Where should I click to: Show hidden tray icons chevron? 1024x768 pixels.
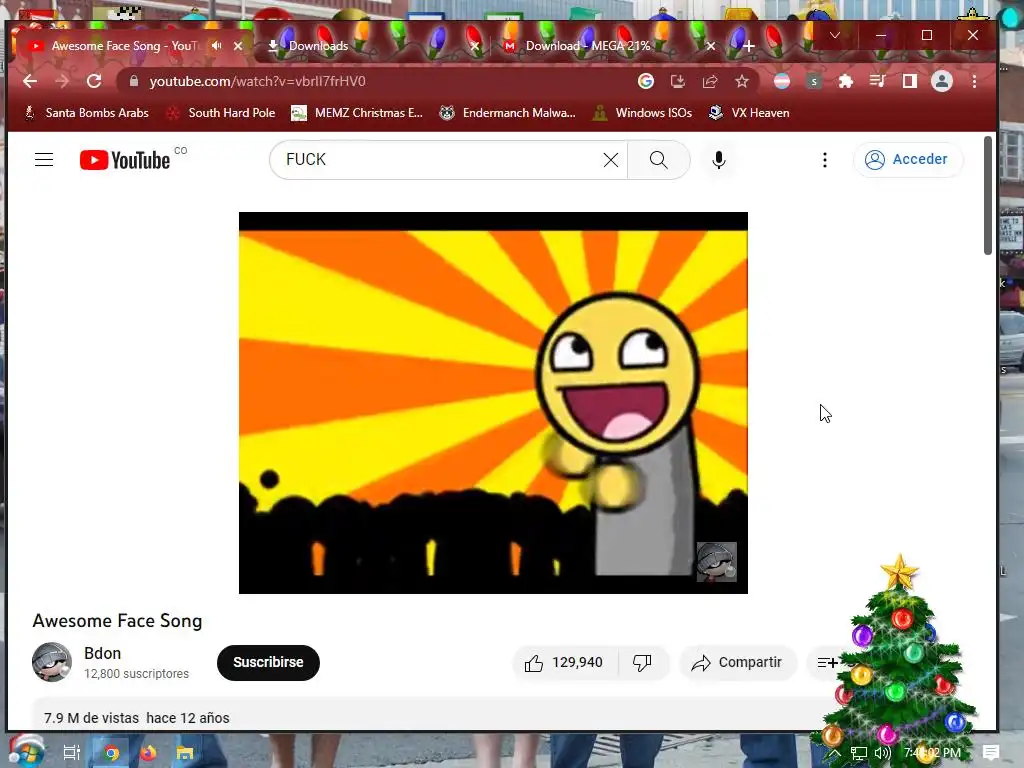[x=835, y=753]
